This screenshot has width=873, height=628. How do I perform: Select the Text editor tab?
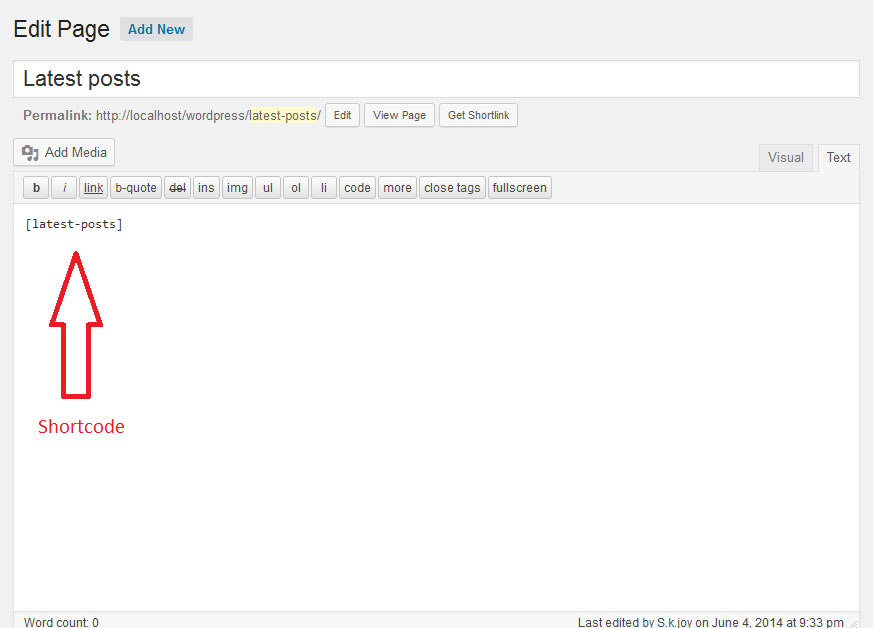[x=838, y=158]
